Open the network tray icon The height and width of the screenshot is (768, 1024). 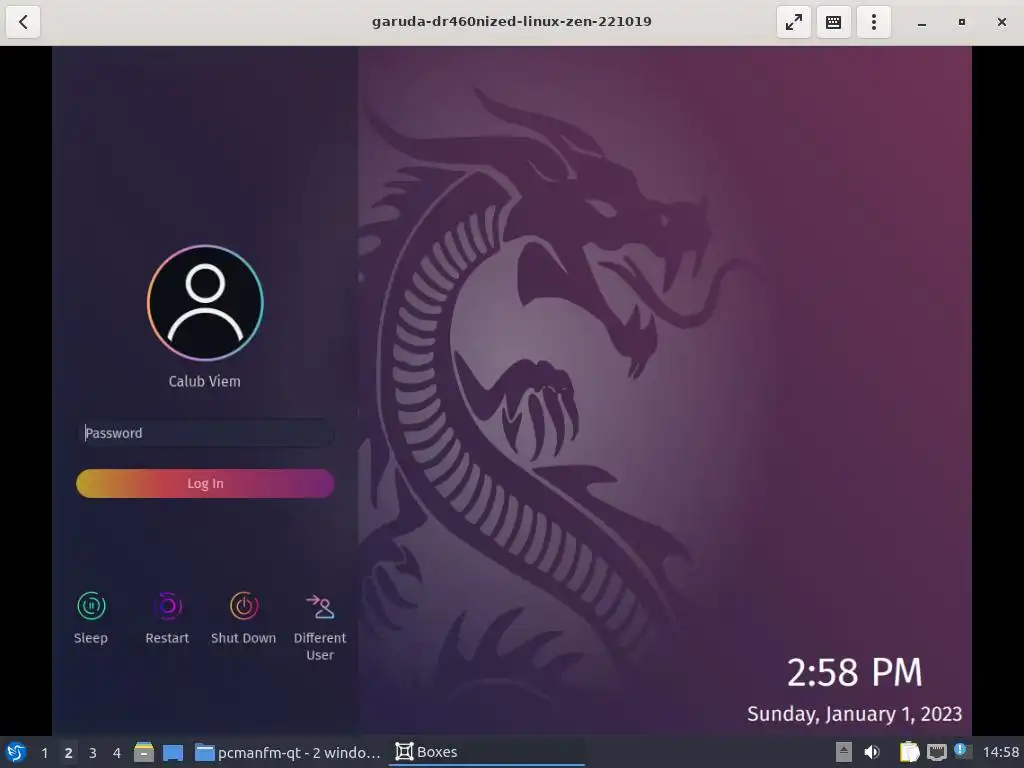click(936, 752)
